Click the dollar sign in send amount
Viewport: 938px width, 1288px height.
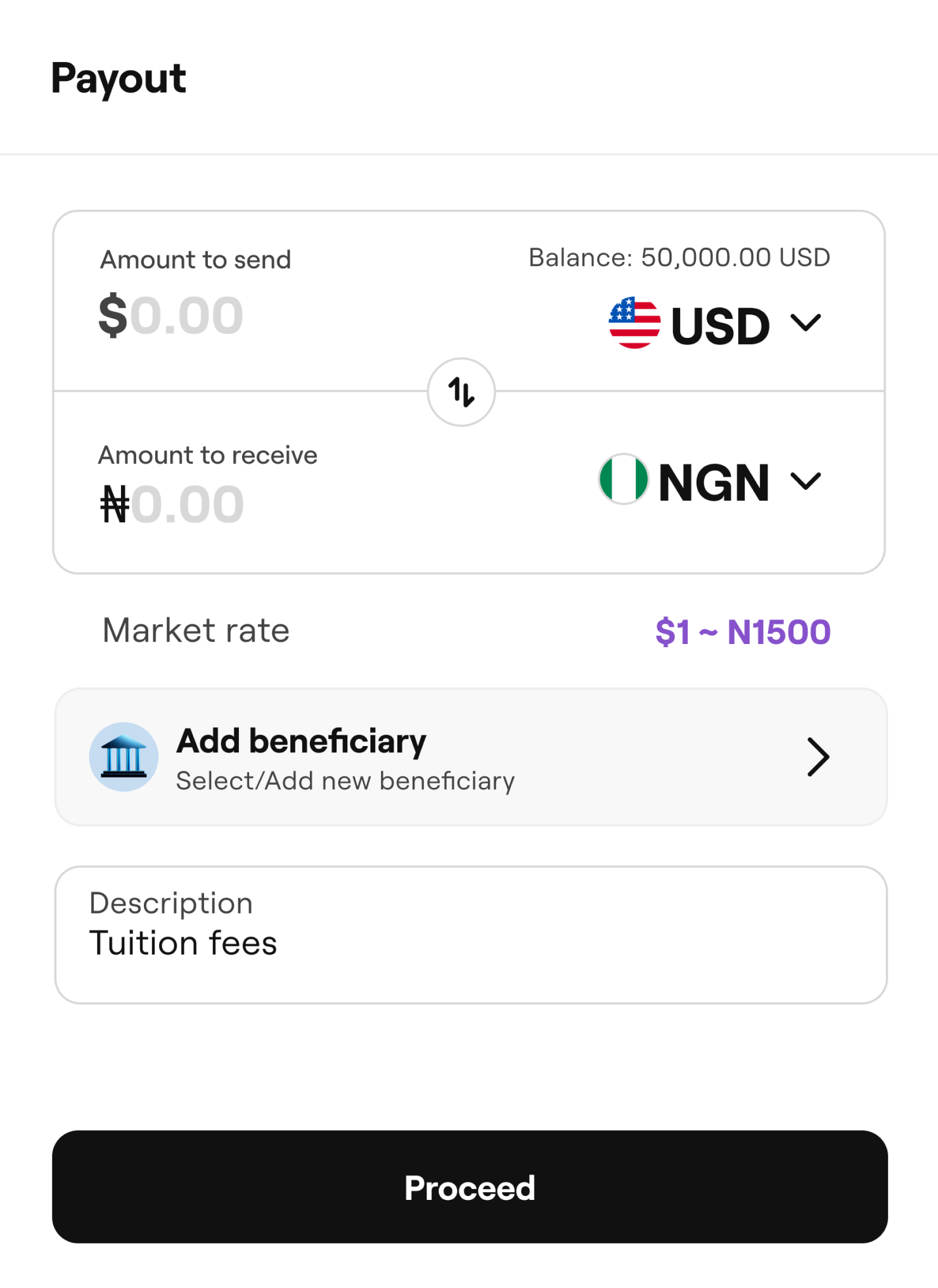pos(113,315)
